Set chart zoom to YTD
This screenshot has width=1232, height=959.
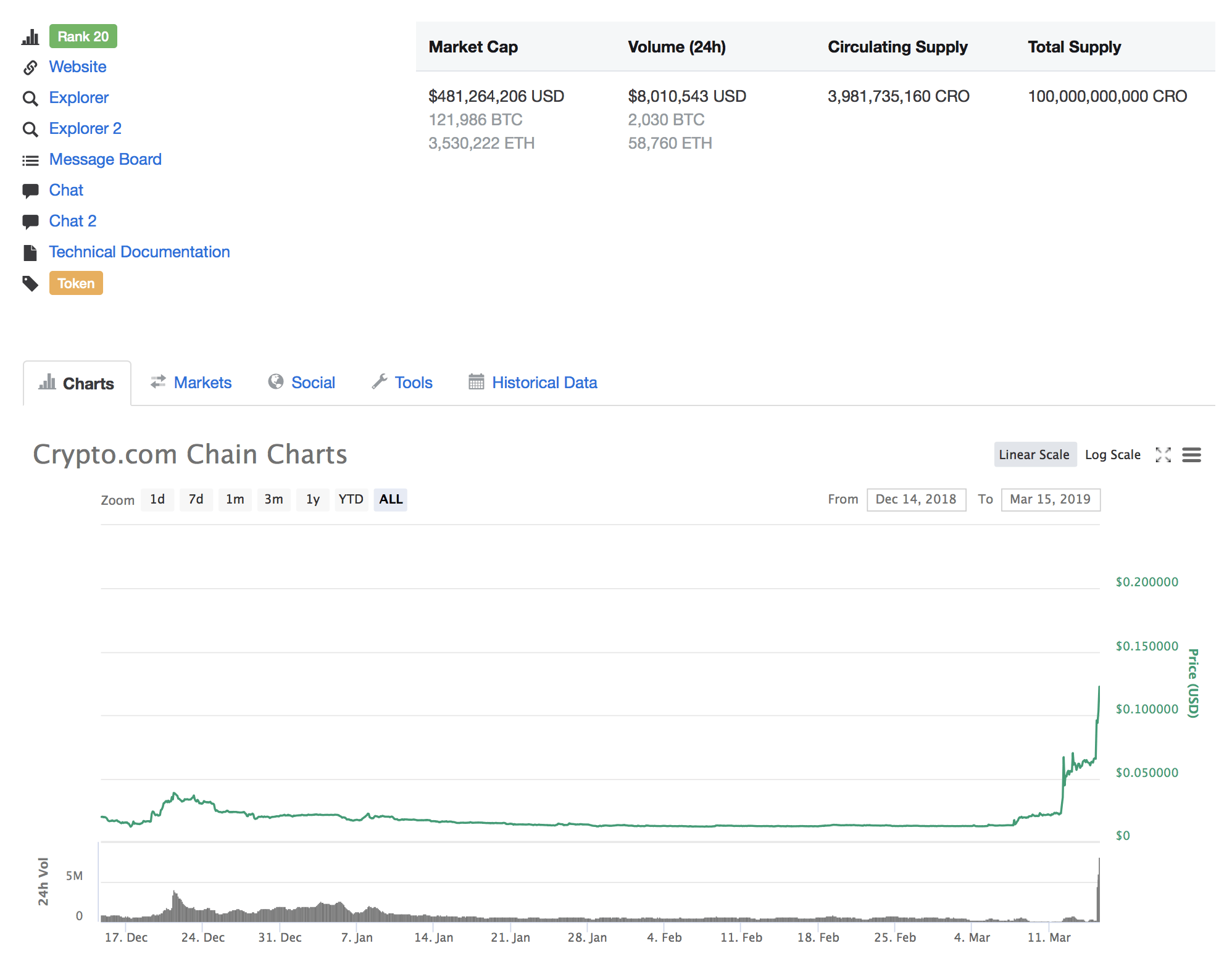pos(351,499)
